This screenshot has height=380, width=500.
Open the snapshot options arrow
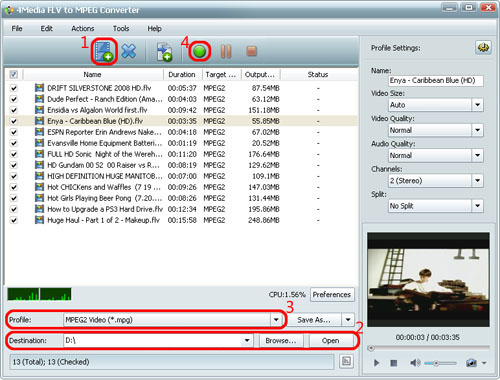coord(484,363)
